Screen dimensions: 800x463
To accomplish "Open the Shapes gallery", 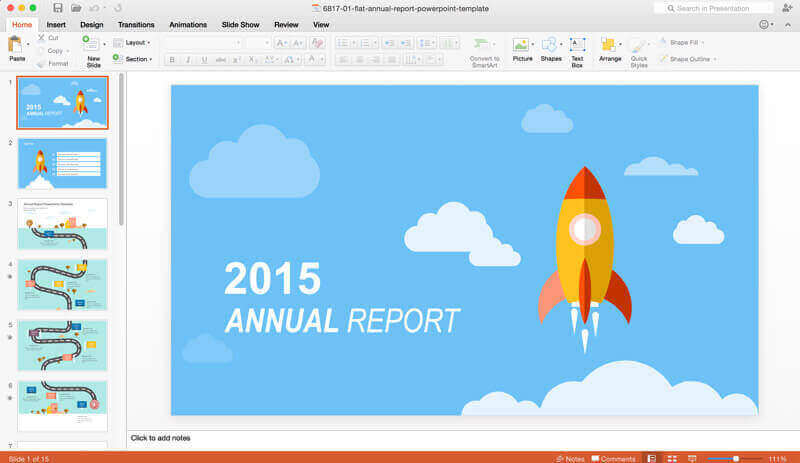I will pos(550,49).
